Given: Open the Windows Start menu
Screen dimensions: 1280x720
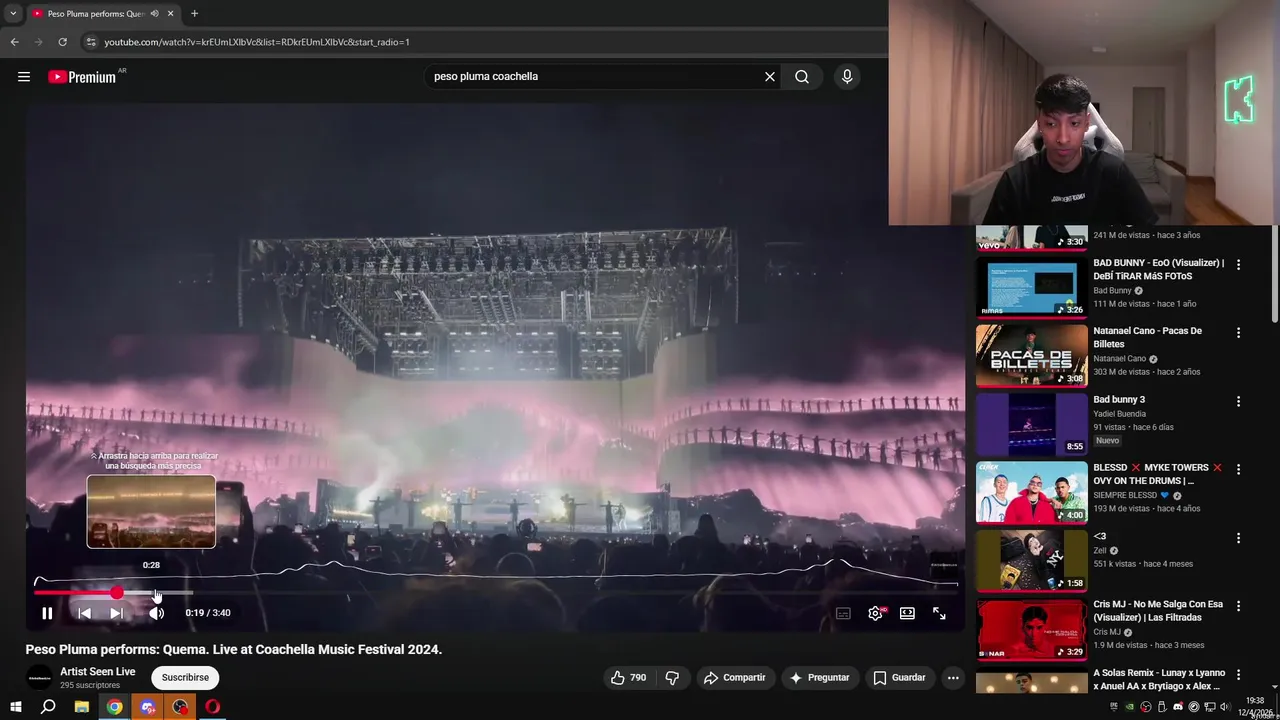Looking at the screenshot, I should 15,707.
